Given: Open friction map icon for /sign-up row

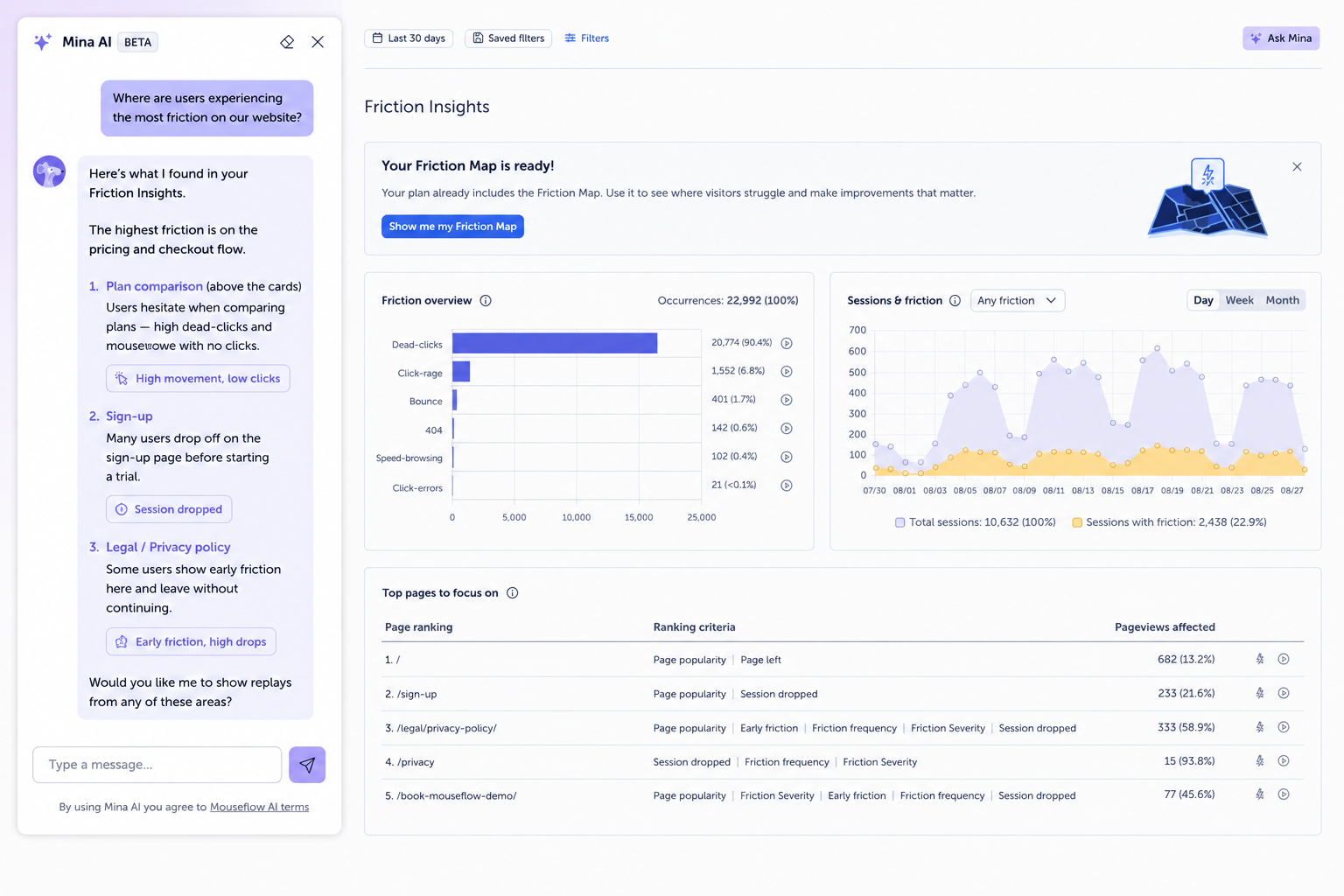Looking at the screenshot, I should tap(1260, 693).
